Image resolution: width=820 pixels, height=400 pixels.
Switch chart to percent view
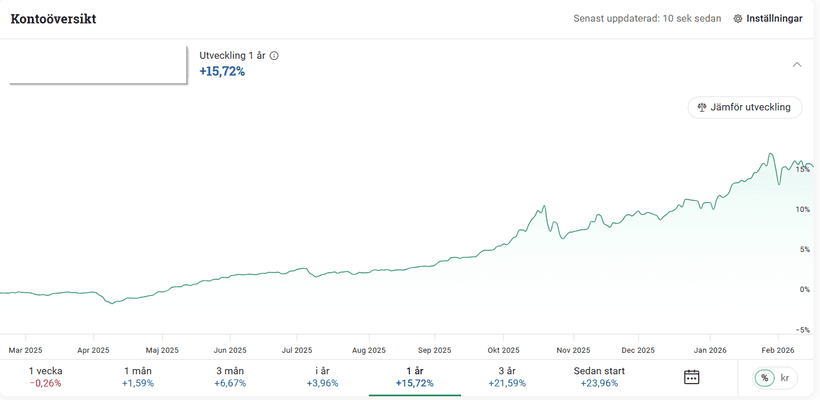point(764,378)
